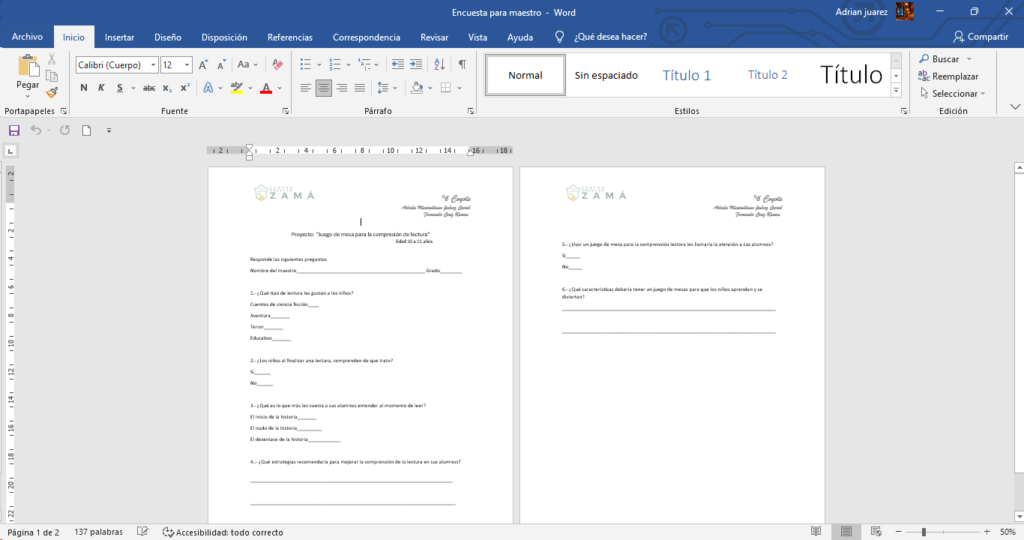Click the Compartir button

pos(980,37)
